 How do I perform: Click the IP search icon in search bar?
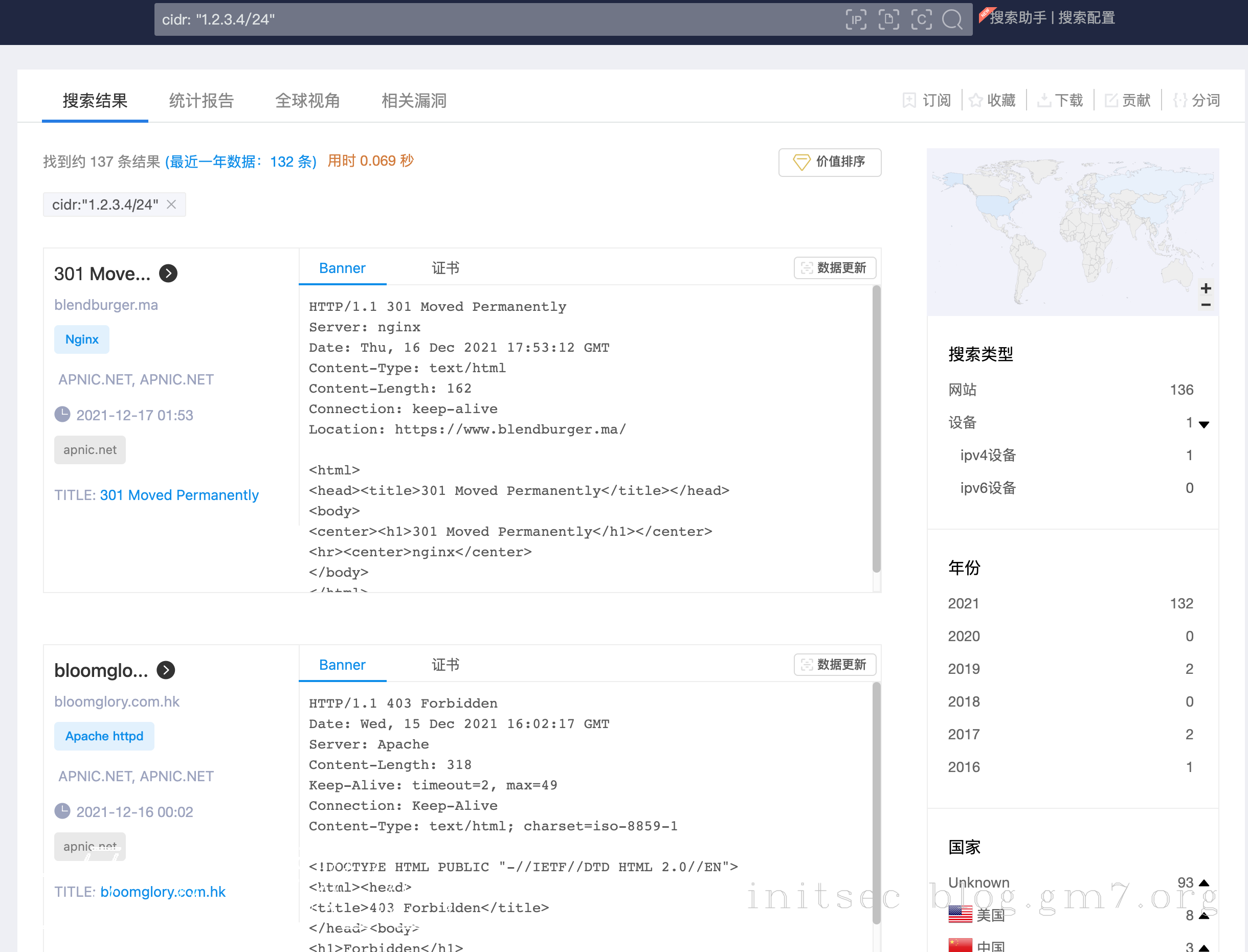(856, 19)
